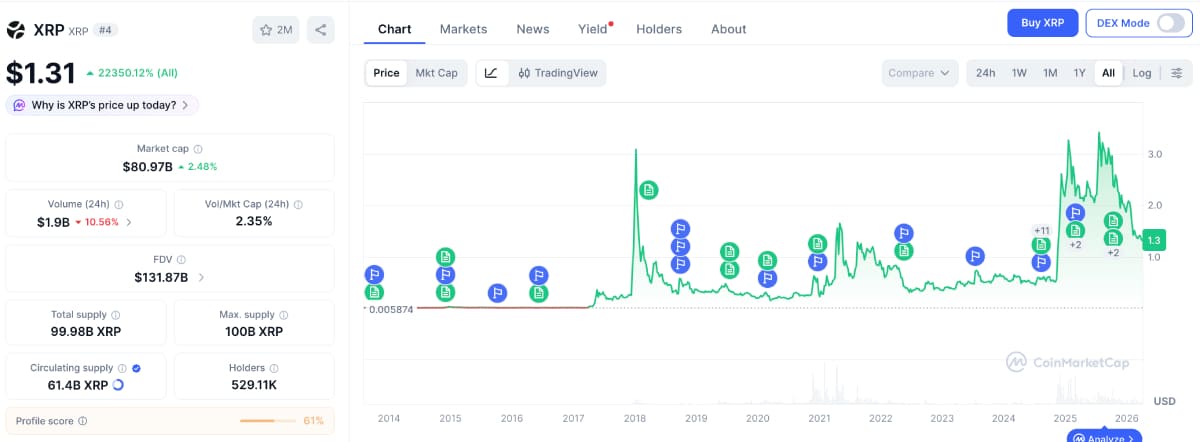The width and height of the screenshot is (1200, 442).
Task: Expand Volume (24h) details chevron
Action: click(128, 222)
